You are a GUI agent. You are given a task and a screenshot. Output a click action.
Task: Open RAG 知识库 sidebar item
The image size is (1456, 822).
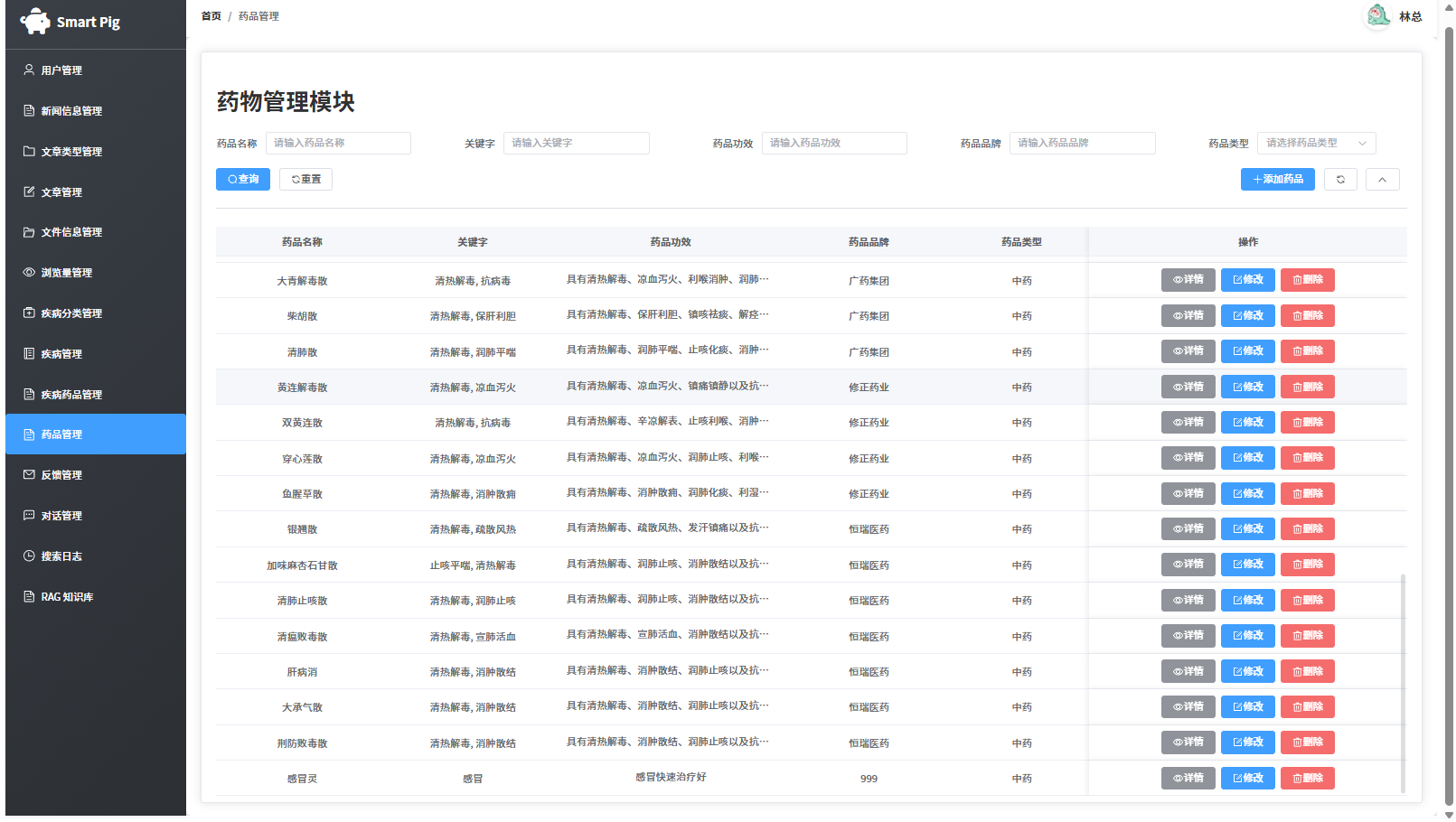click(x=96, y=596)
